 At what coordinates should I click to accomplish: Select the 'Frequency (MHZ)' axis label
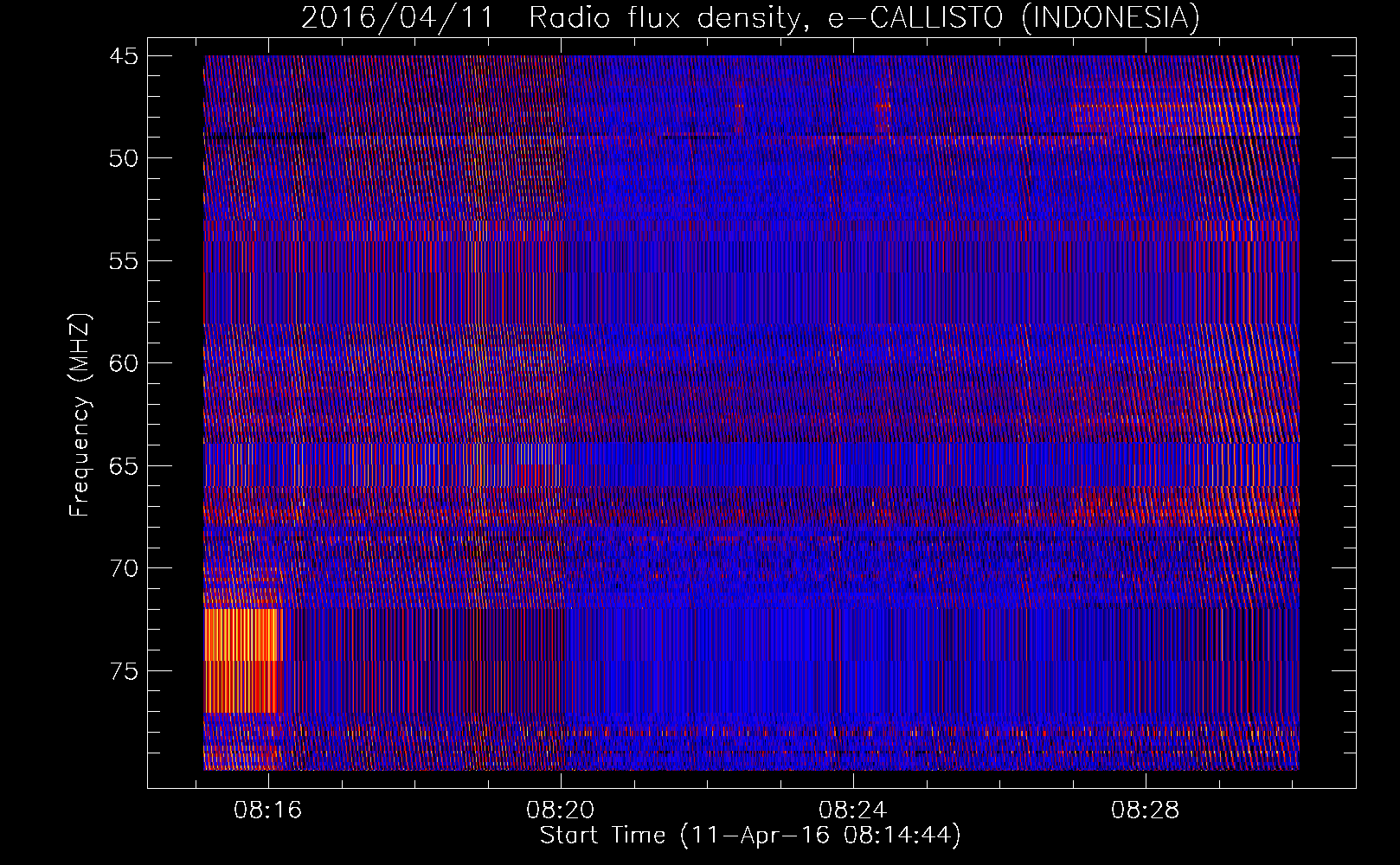(x=80, y=415)
